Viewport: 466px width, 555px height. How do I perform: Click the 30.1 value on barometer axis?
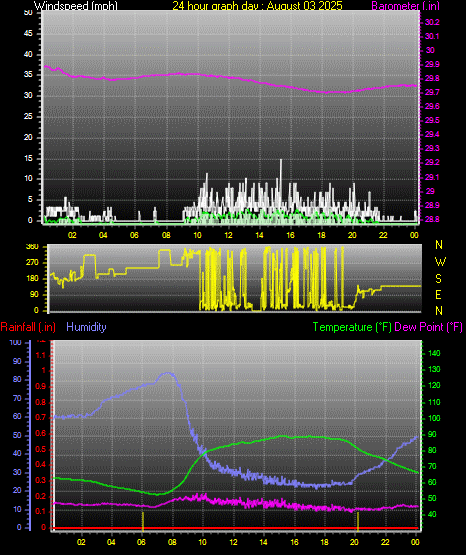(x=432, y=36)
